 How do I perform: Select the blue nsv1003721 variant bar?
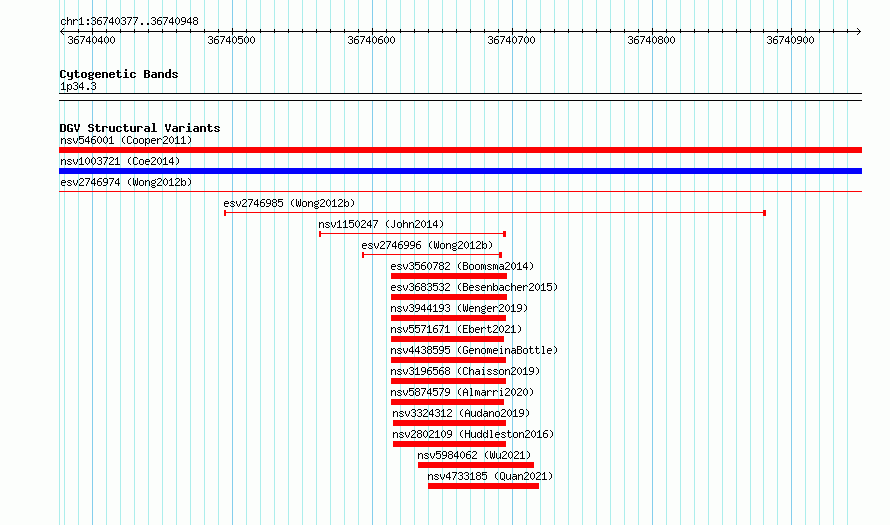tap(460, 171)
